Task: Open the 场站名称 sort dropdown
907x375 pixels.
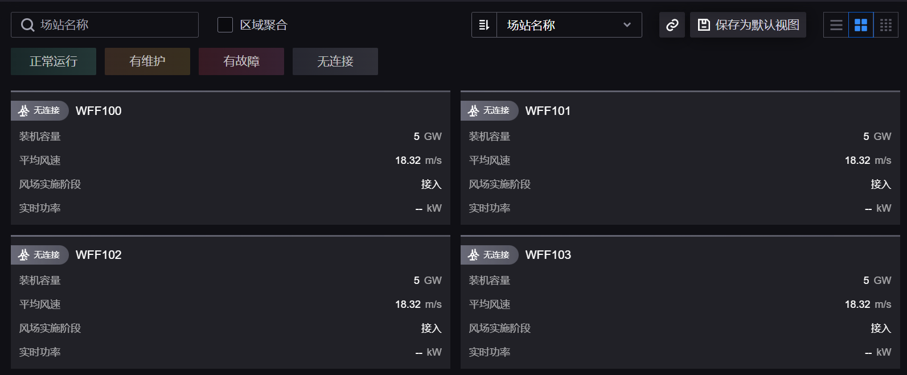Action: point(569,25)
